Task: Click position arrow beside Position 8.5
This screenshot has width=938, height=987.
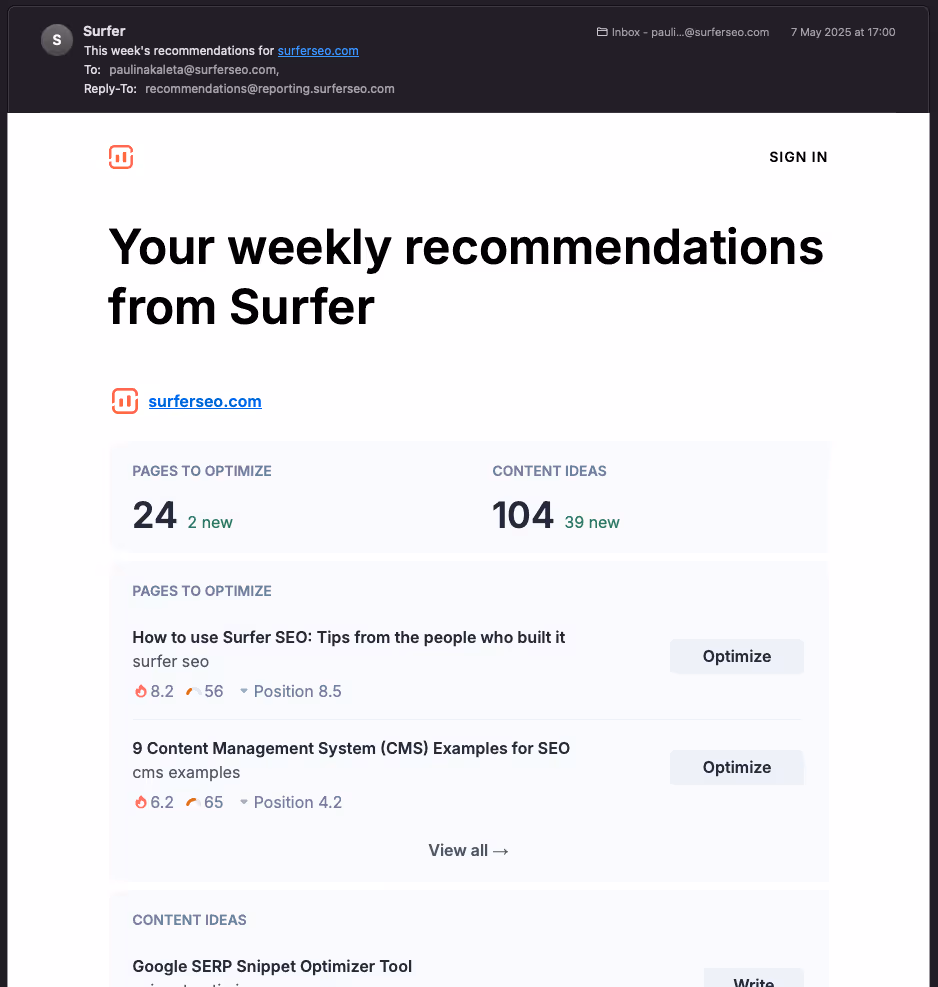Action: tap(243, 692)
